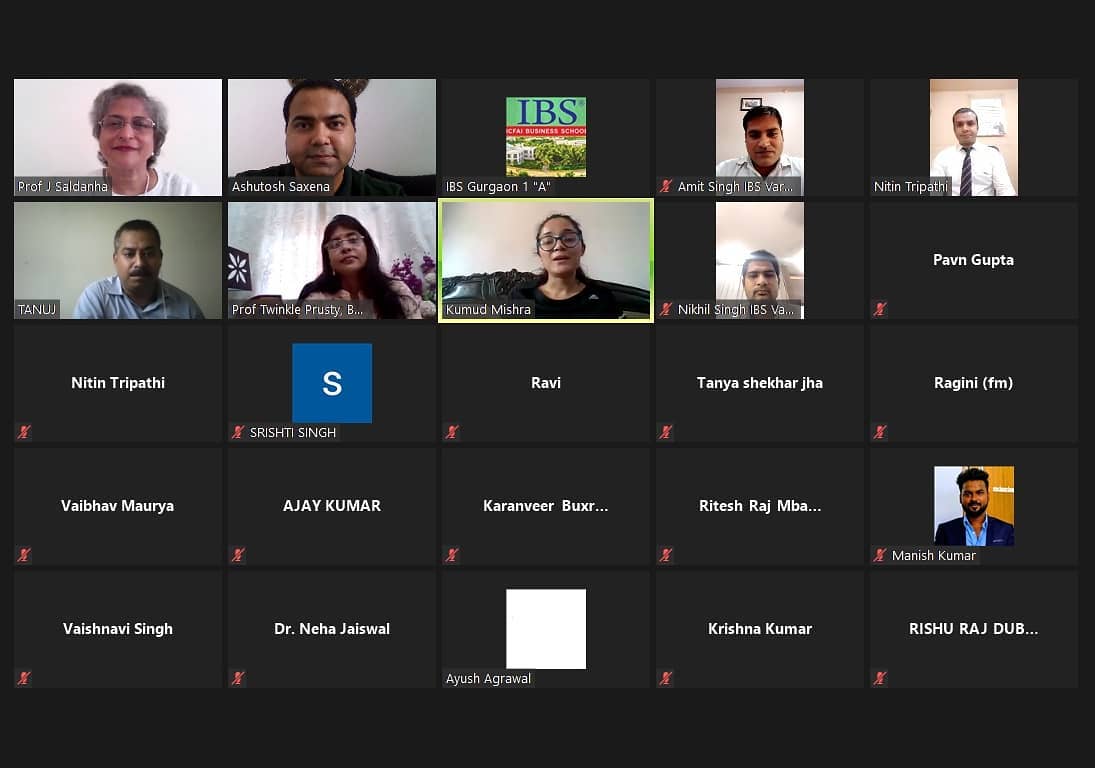
Task: Click muted mic icon beside Manish Kumar name
Action: [880, 555]
